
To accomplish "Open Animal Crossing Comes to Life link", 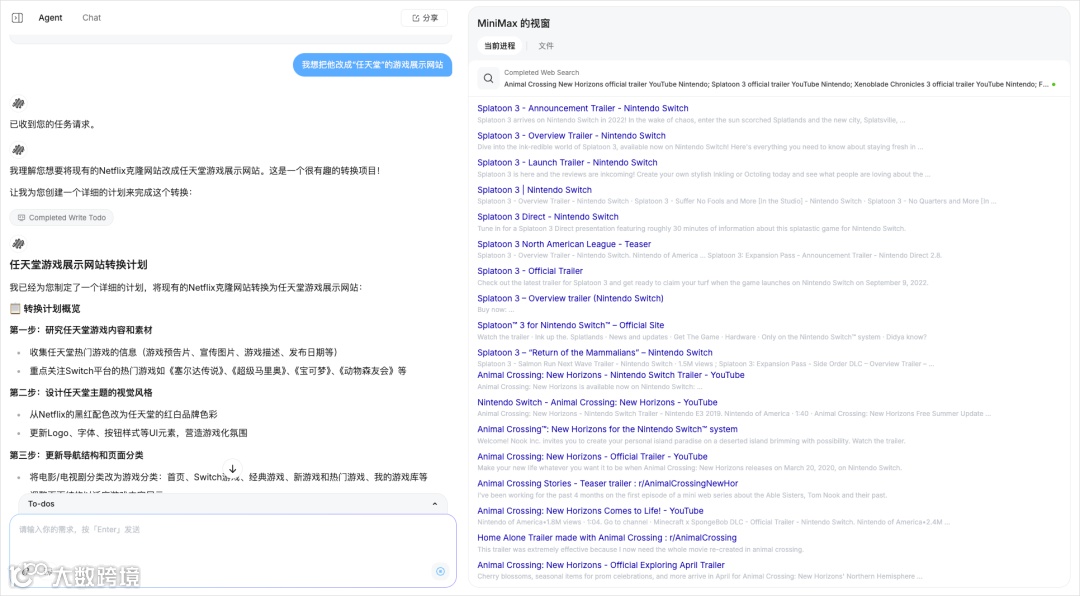I will click(x=590, y=511).
